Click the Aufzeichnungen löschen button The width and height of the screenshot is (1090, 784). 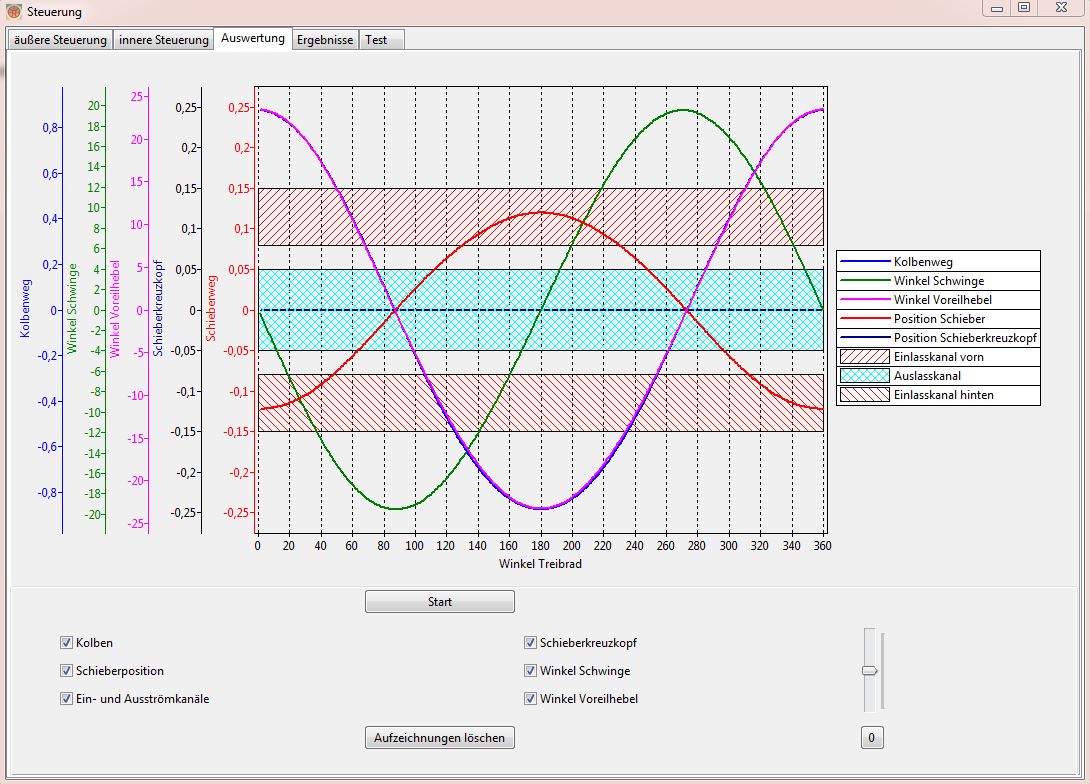[x=440, y=738]
